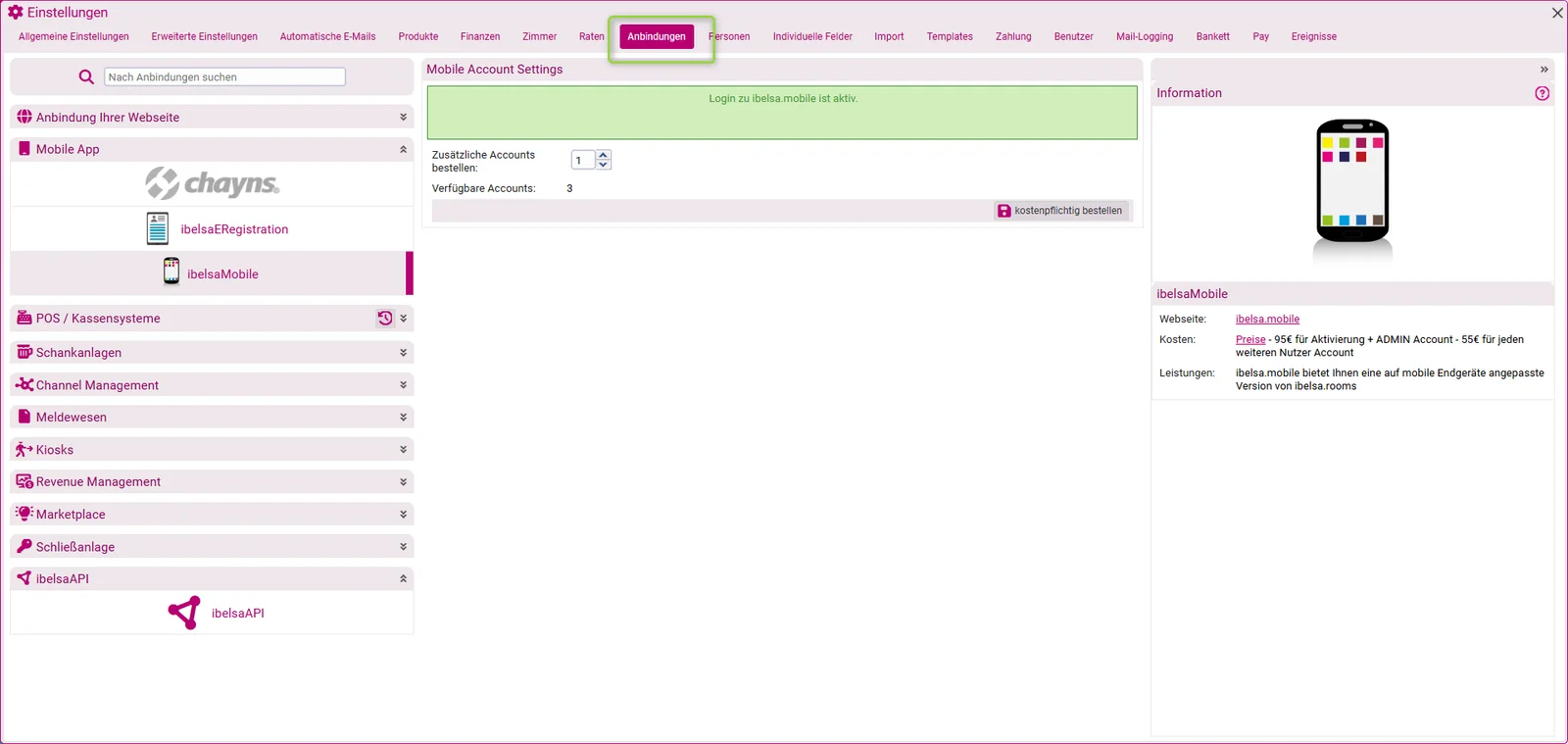Decrease additional accounts with down arrow
This screenshot has height=744, width=1568.
click(604, 165)
